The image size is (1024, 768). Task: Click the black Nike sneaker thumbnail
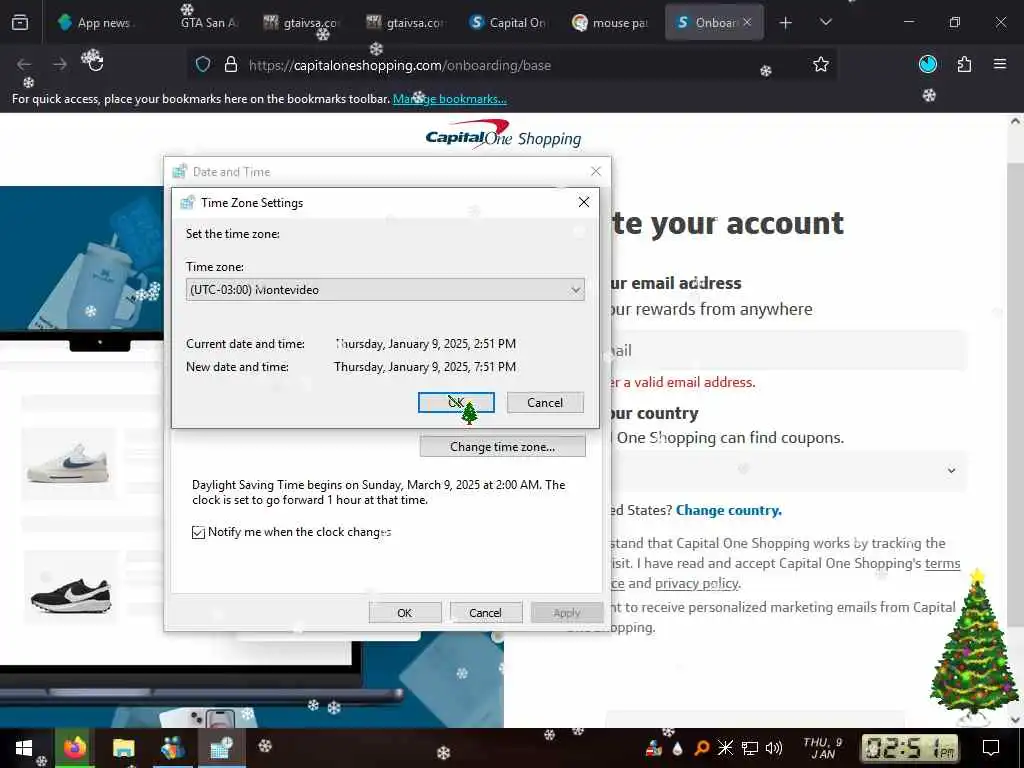pyautogui.click(x=71, y=586)
